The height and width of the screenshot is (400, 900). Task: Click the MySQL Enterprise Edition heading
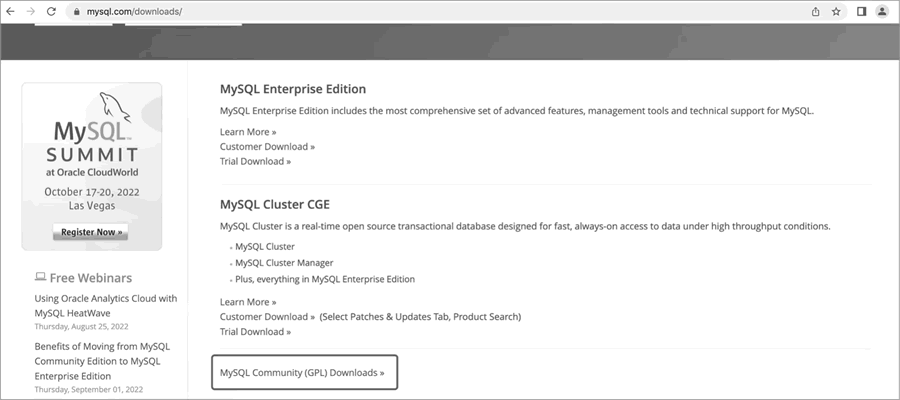point(293,89)
